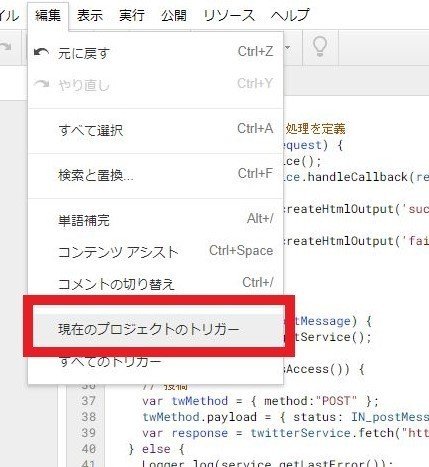Open the ヘルプ menu

click(290, 15)
